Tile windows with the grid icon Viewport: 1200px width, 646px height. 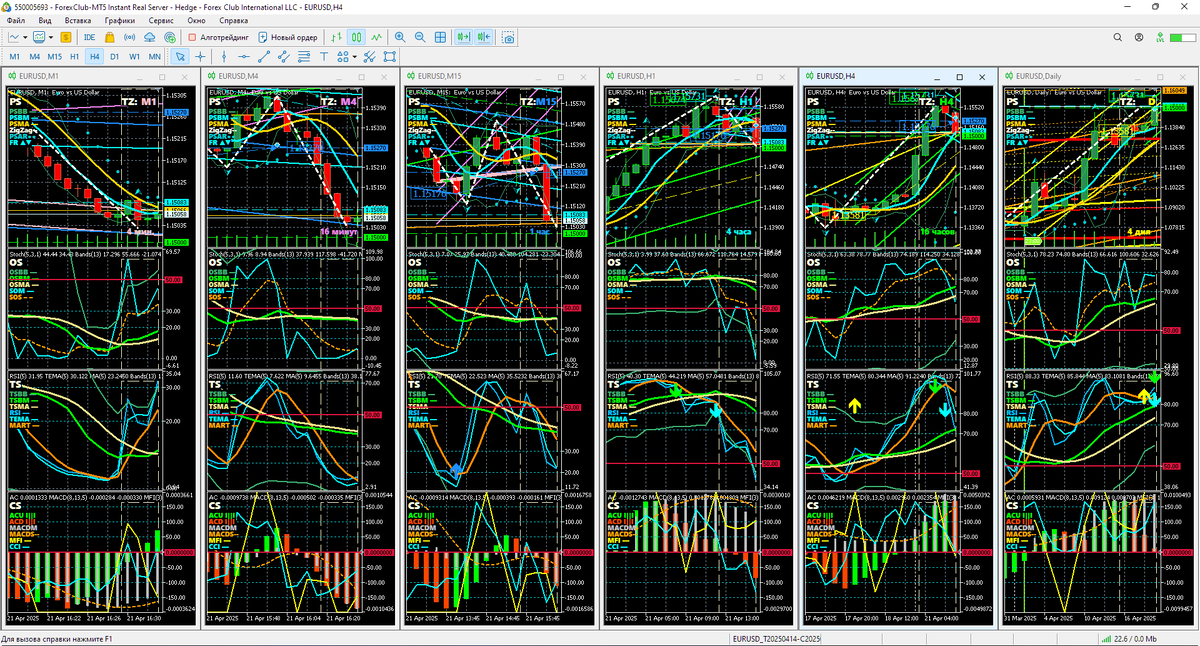pos(440,37)
